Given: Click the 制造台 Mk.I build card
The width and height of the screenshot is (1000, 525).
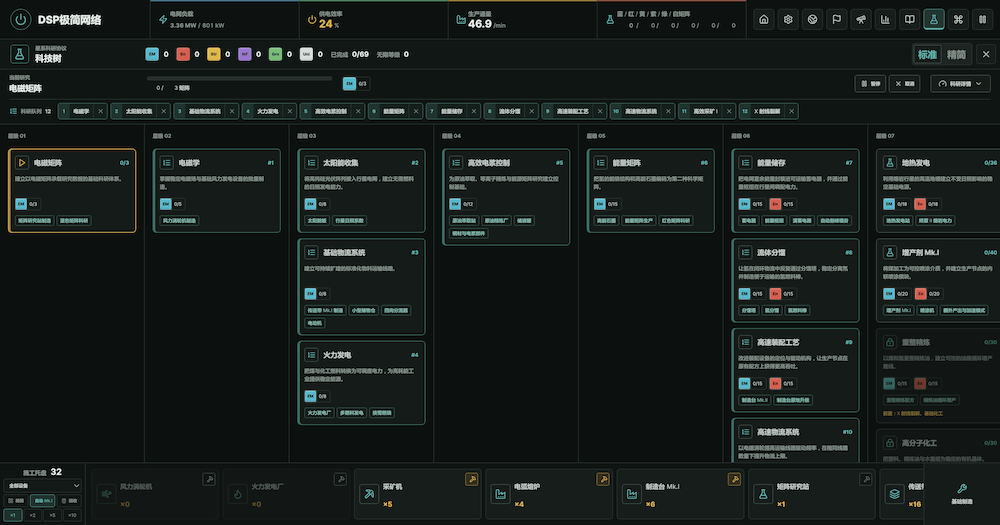Looking at the screenshot, I should (x=680, y=494).
